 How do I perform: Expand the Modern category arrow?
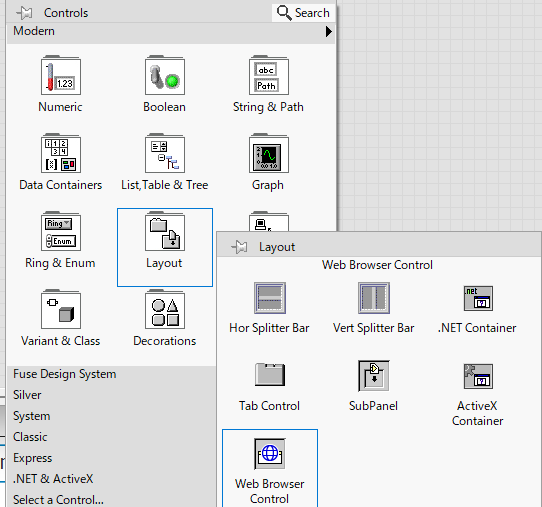click(x=328, y=31)
